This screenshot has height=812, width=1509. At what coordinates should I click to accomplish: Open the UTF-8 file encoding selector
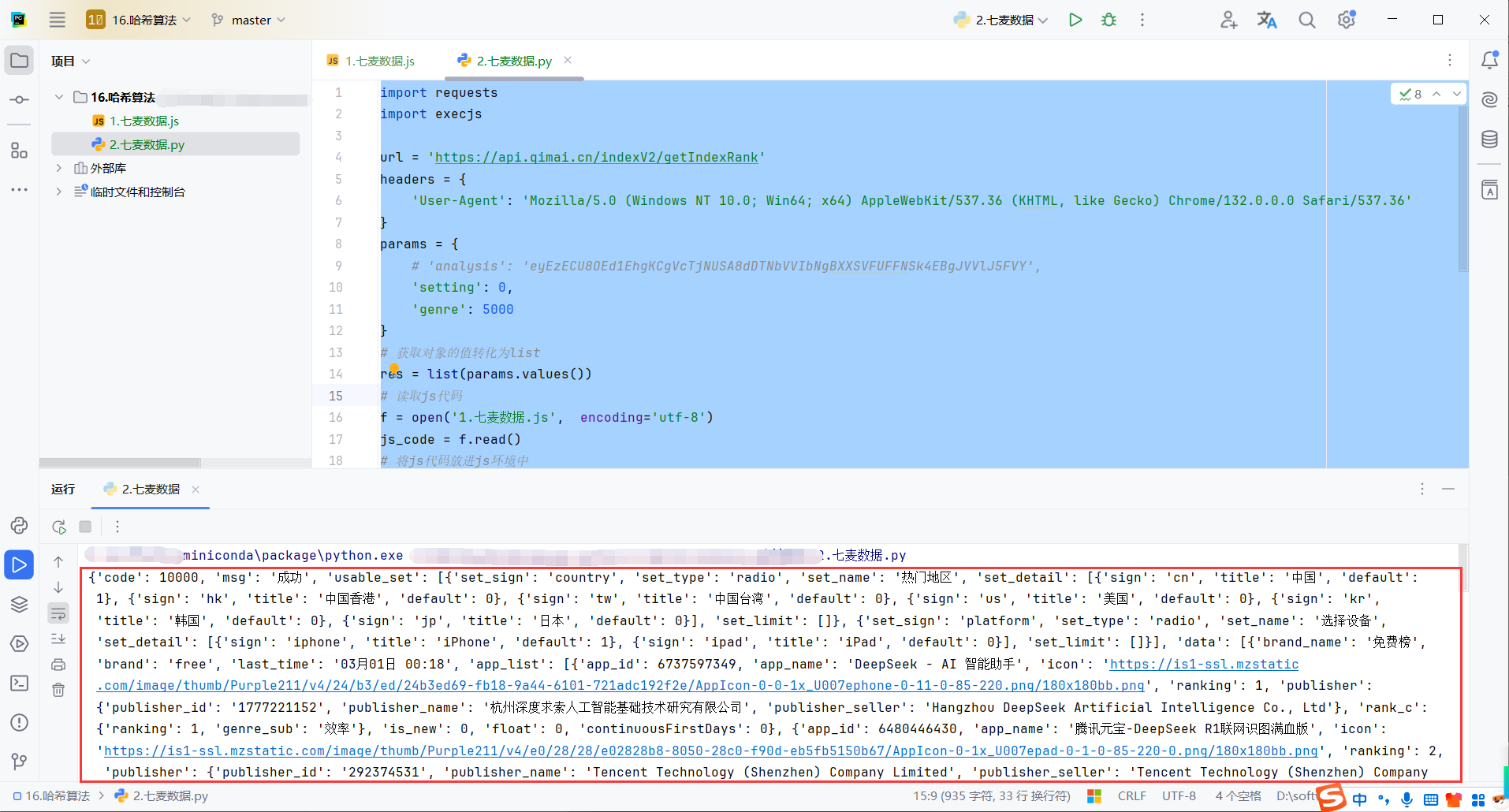click(x=1179, y=796)
